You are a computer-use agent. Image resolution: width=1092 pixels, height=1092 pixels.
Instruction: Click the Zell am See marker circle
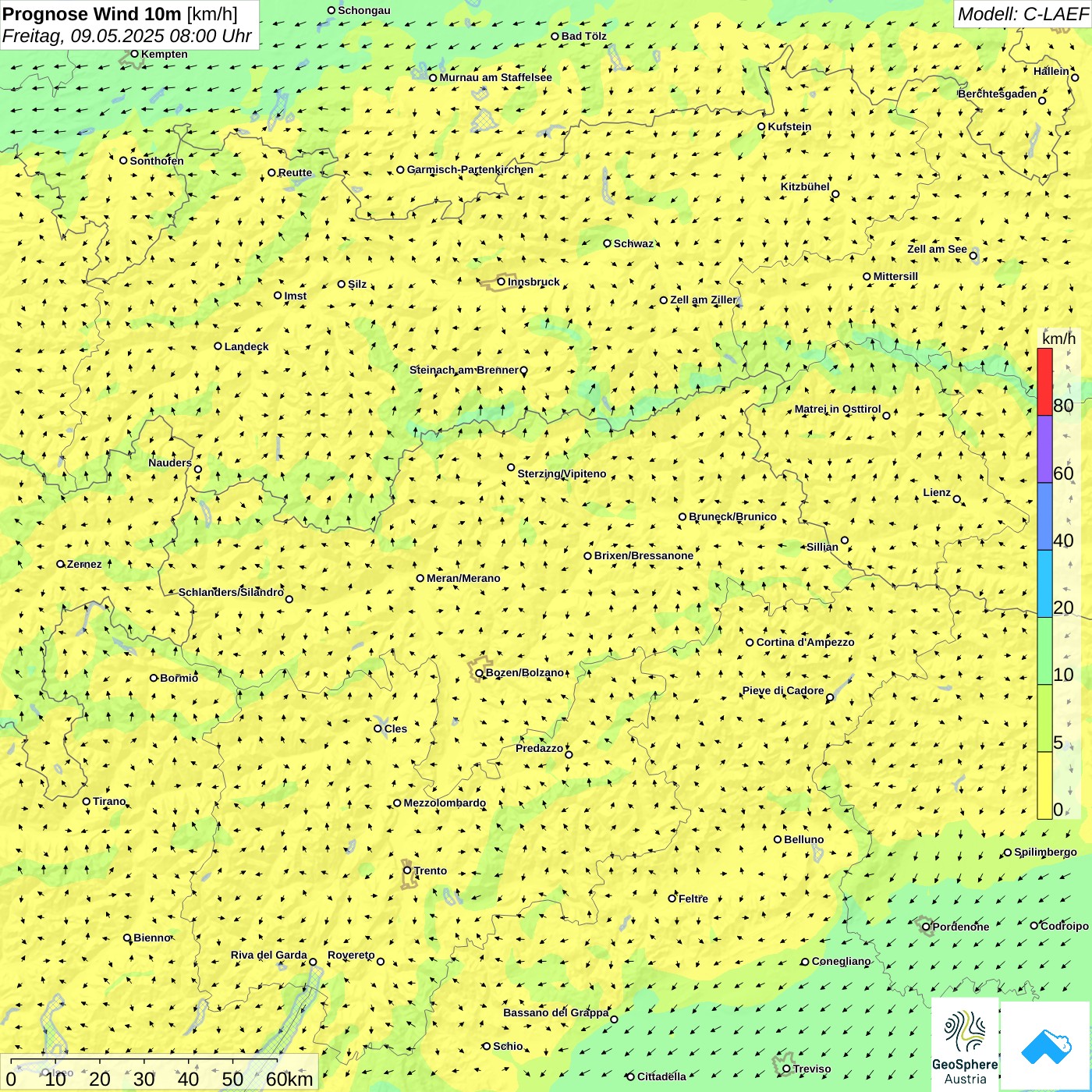pos(973,256)
